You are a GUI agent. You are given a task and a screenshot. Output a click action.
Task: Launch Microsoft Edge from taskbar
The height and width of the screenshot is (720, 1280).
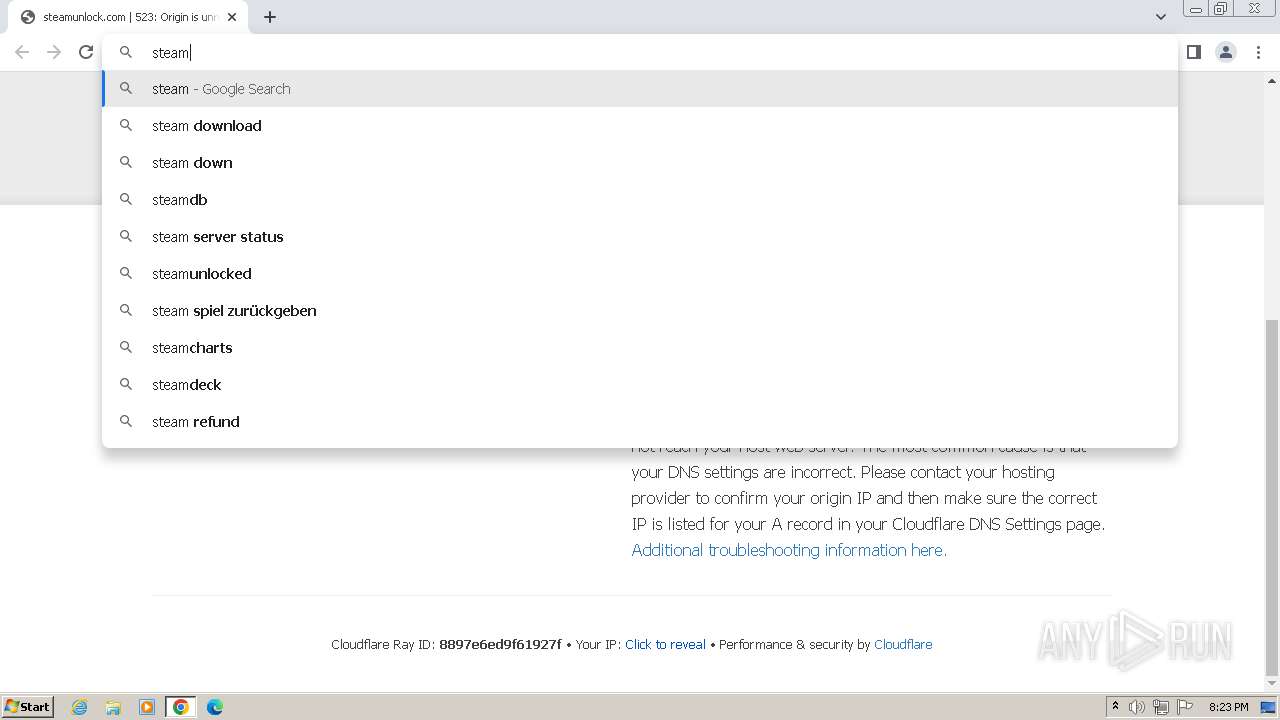[215, 707]
